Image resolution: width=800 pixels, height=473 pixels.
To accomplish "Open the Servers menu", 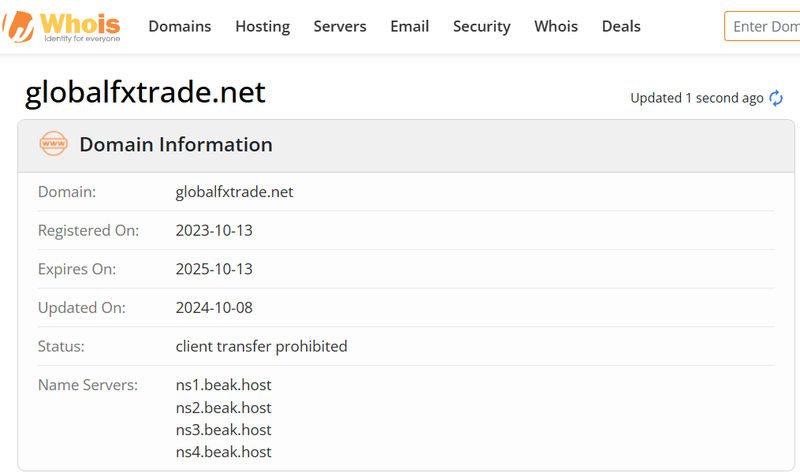I will (x=340, y=26).
